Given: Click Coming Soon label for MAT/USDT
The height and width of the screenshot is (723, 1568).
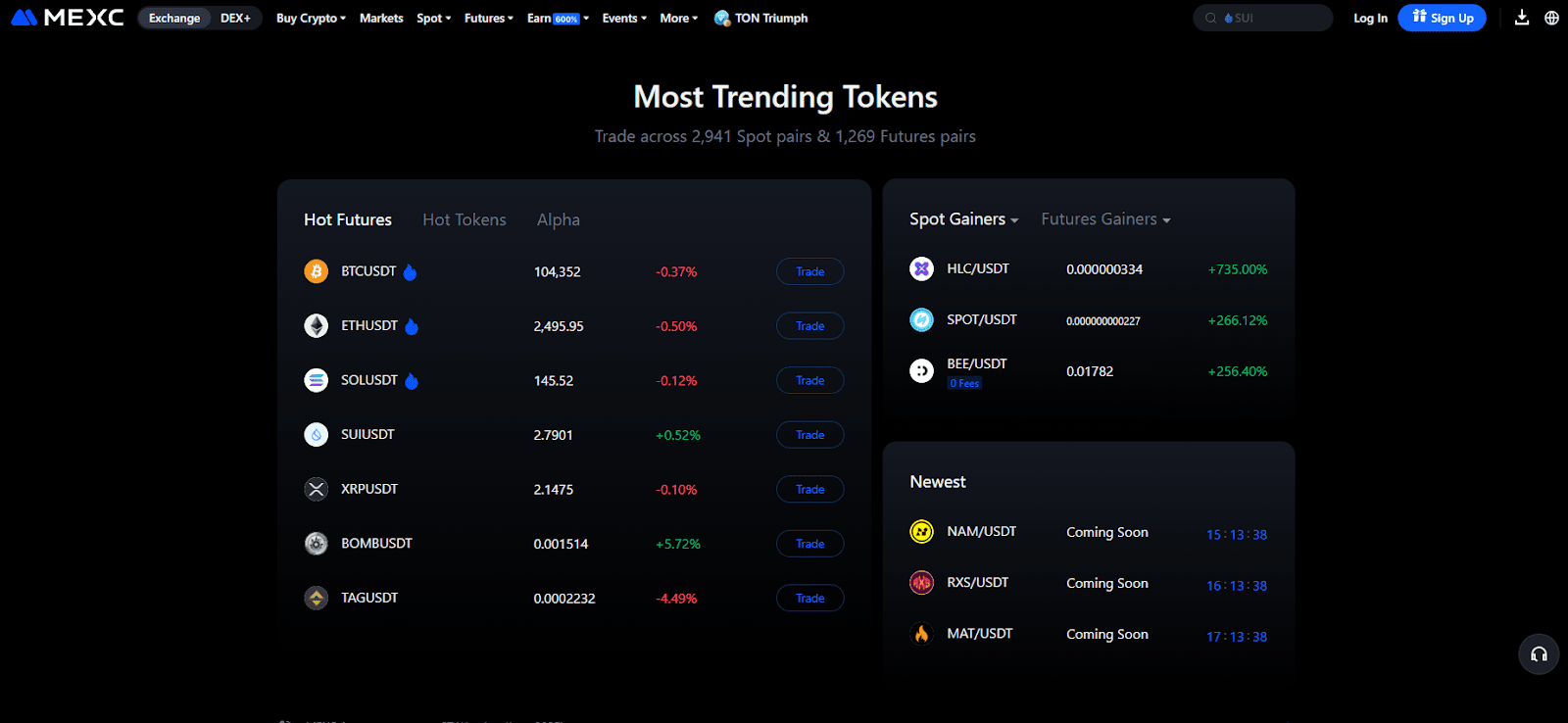Looking at the screenshot, I should click(x=1107, y=634).
